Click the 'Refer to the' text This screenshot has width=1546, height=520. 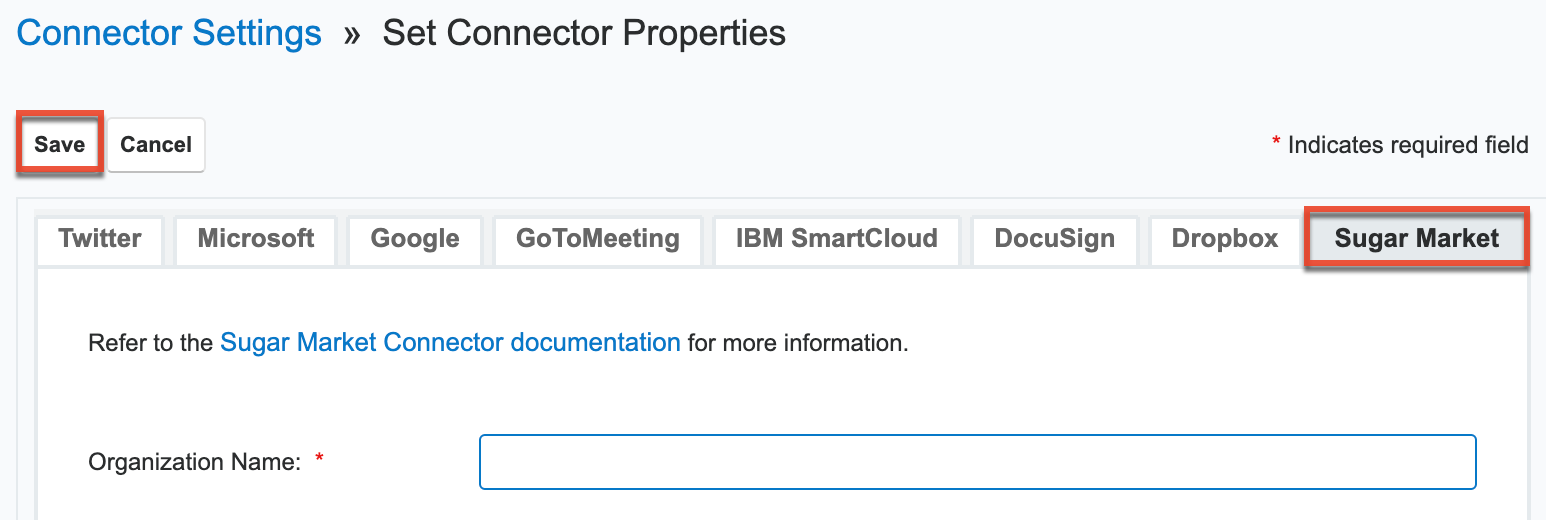pyautogui.click(x=151, y=343)
